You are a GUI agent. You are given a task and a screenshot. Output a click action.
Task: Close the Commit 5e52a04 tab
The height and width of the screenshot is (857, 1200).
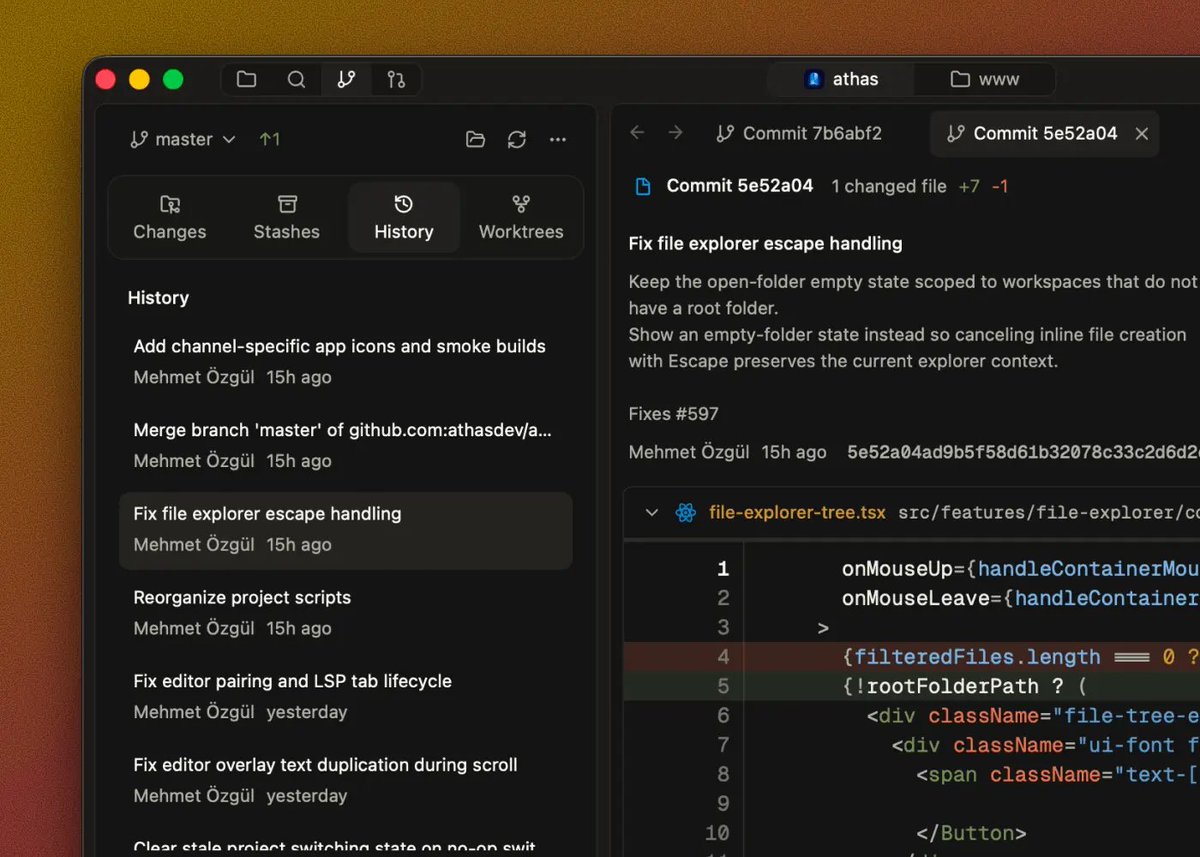click(1141, 133)
